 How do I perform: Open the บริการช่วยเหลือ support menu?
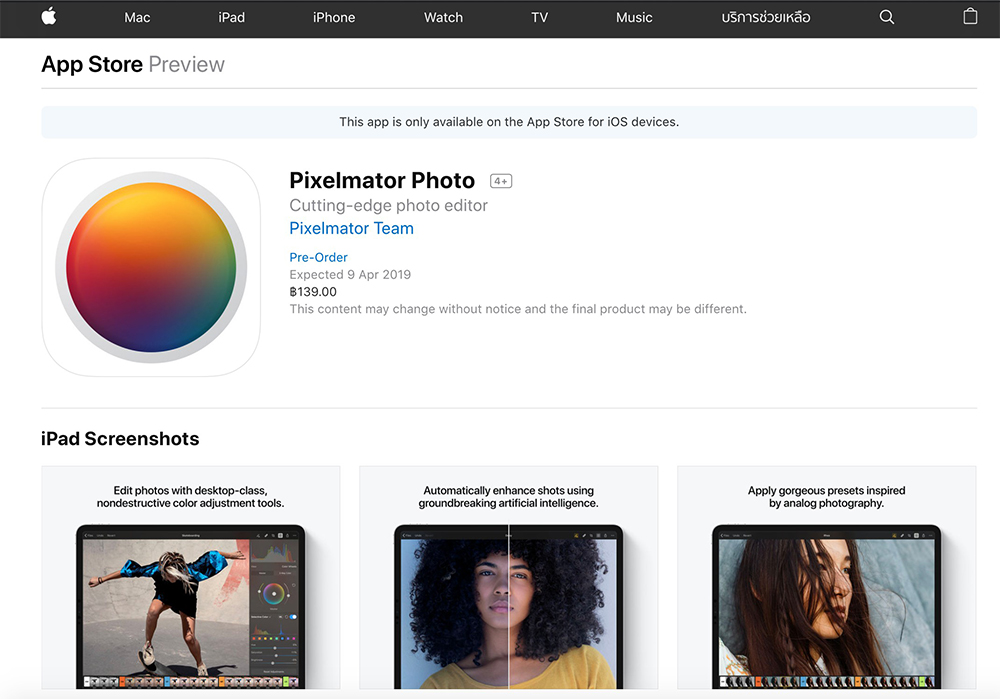click(x=765, y=17)
